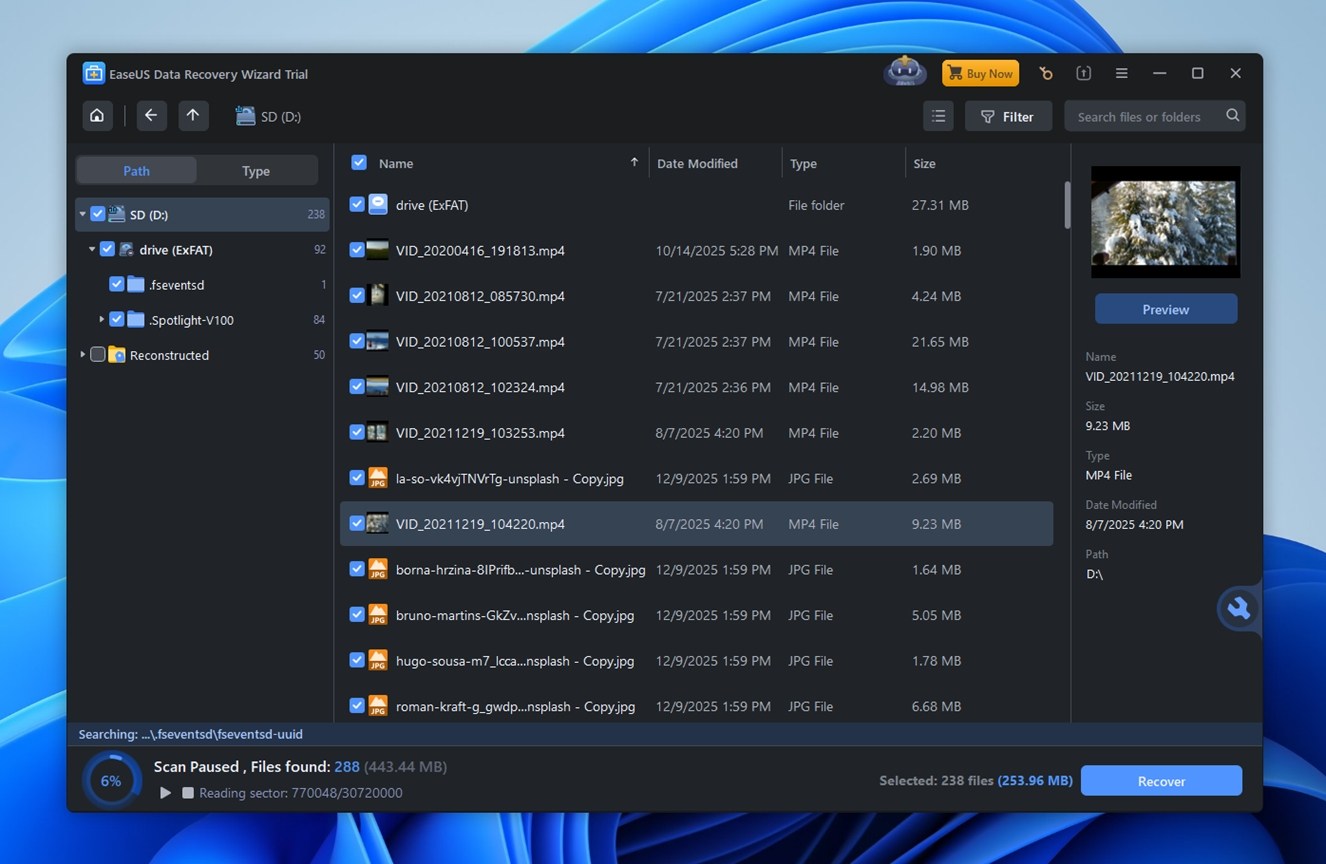Click the Home icon in the toolbar
Image resolution: width=1326 pixels, height=864 pixels.
96,115
